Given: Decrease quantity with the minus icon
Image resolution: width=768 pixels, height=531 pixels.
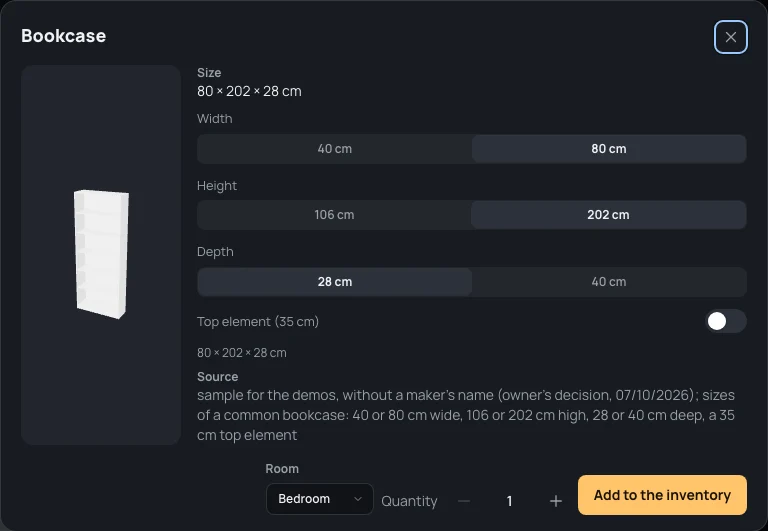Looking at the screenshot, I should pyautogui.click(x=464, y=501).
